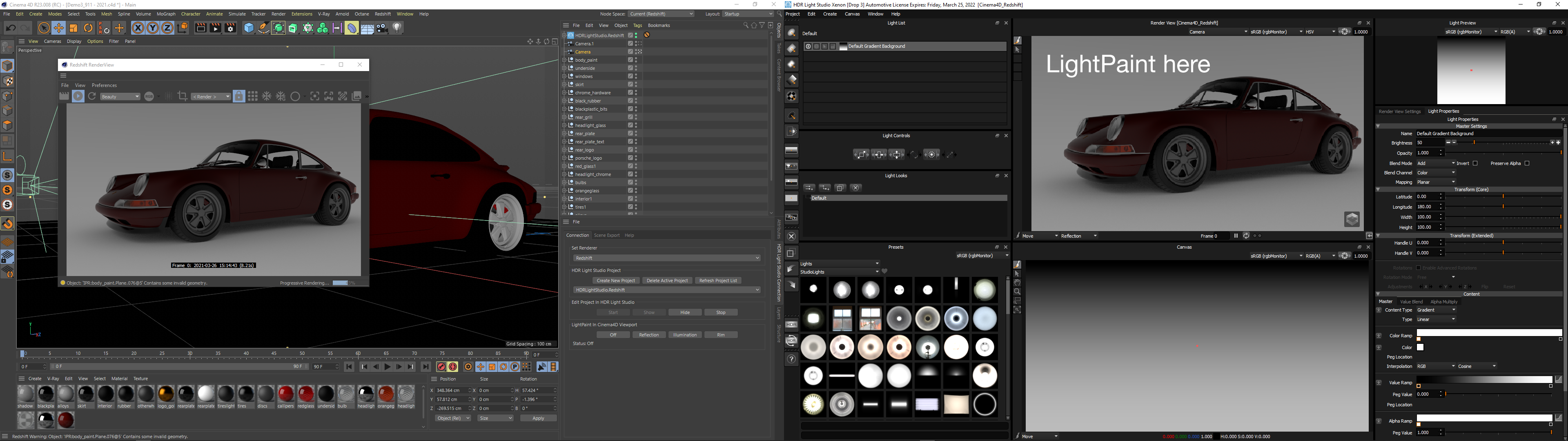
Task: Click crop region icon in Redshift RenderView
Action: pyautogui.click(x=182, y=96)
